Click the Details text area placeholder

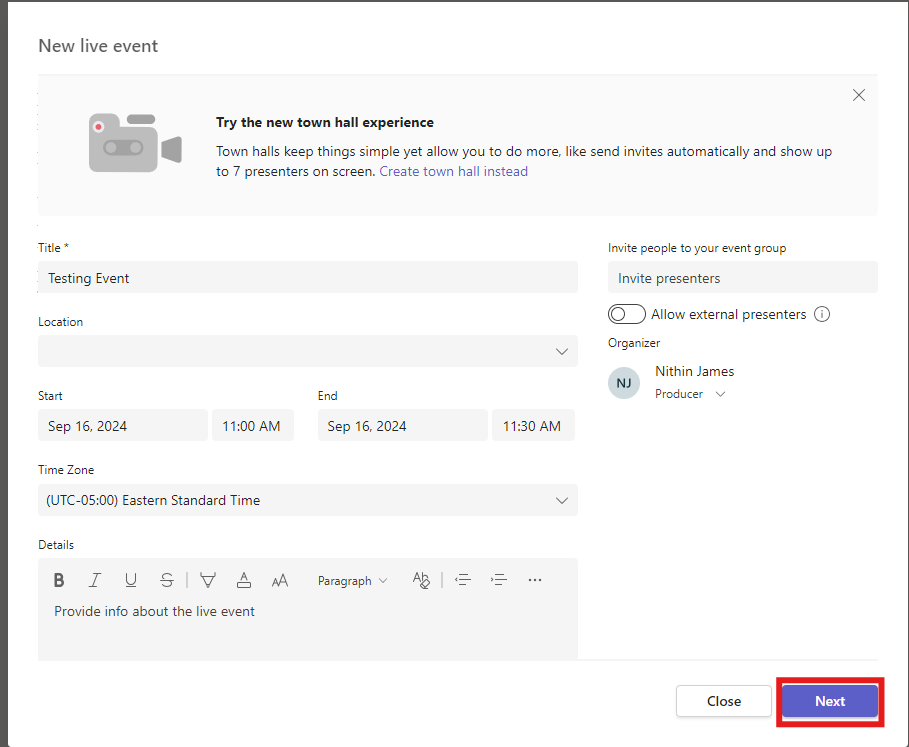[x=154, y=611]
